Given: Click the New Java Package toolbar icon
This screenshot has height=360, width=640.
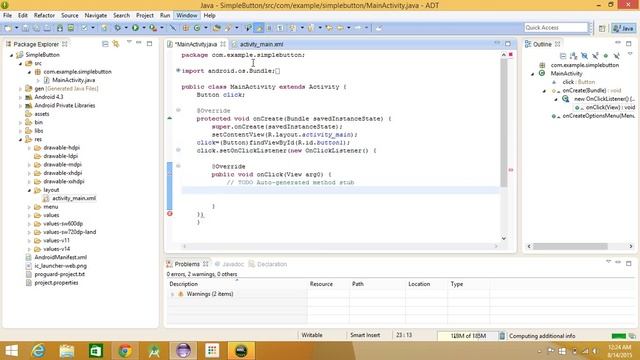Looking at the screenshot, I should tap(186, 28).
